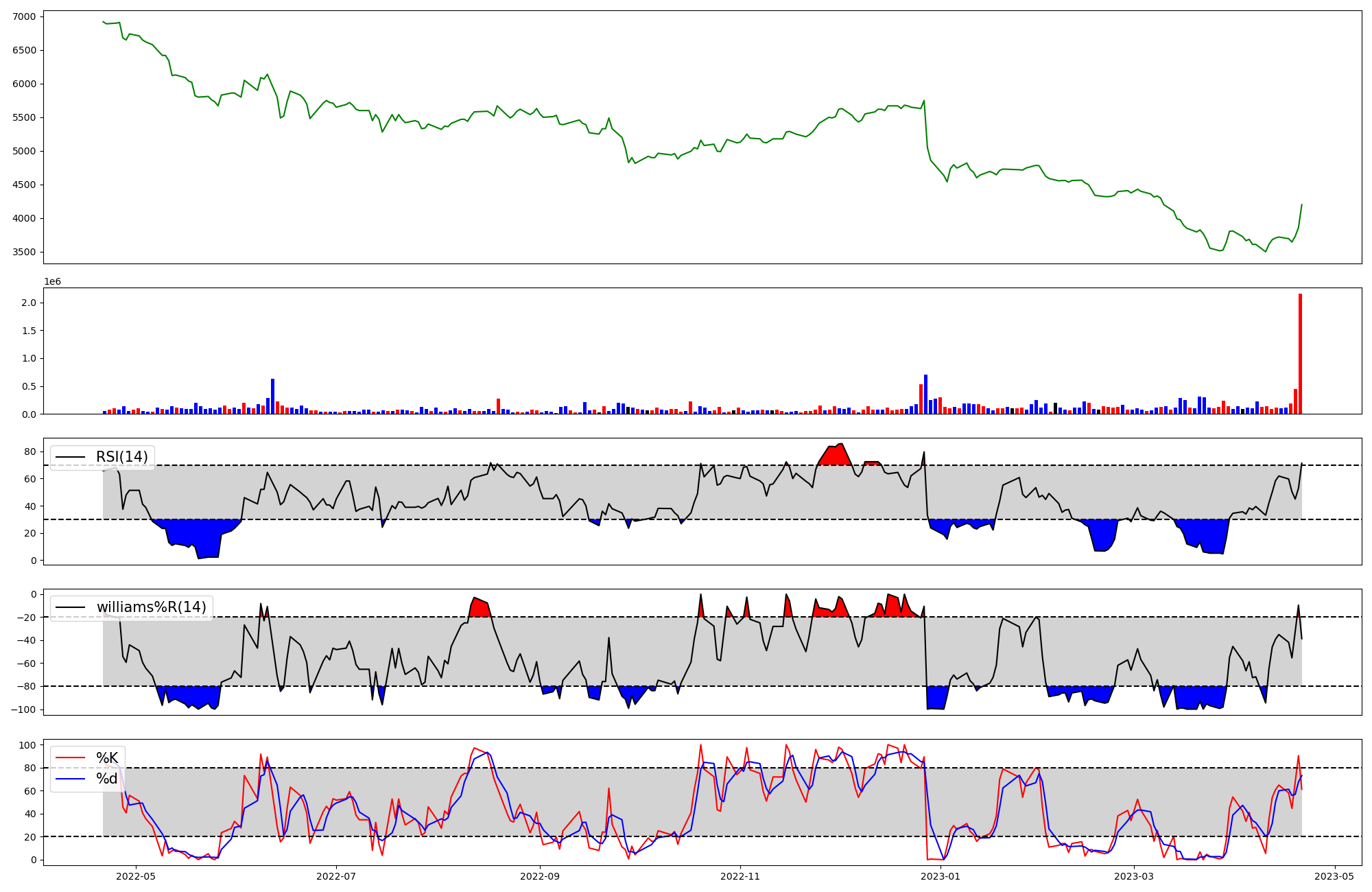The width and height of the screenshot is (1372, 892).
Task: Click the williams%R(14) legend label
Action: pos(151,607)
